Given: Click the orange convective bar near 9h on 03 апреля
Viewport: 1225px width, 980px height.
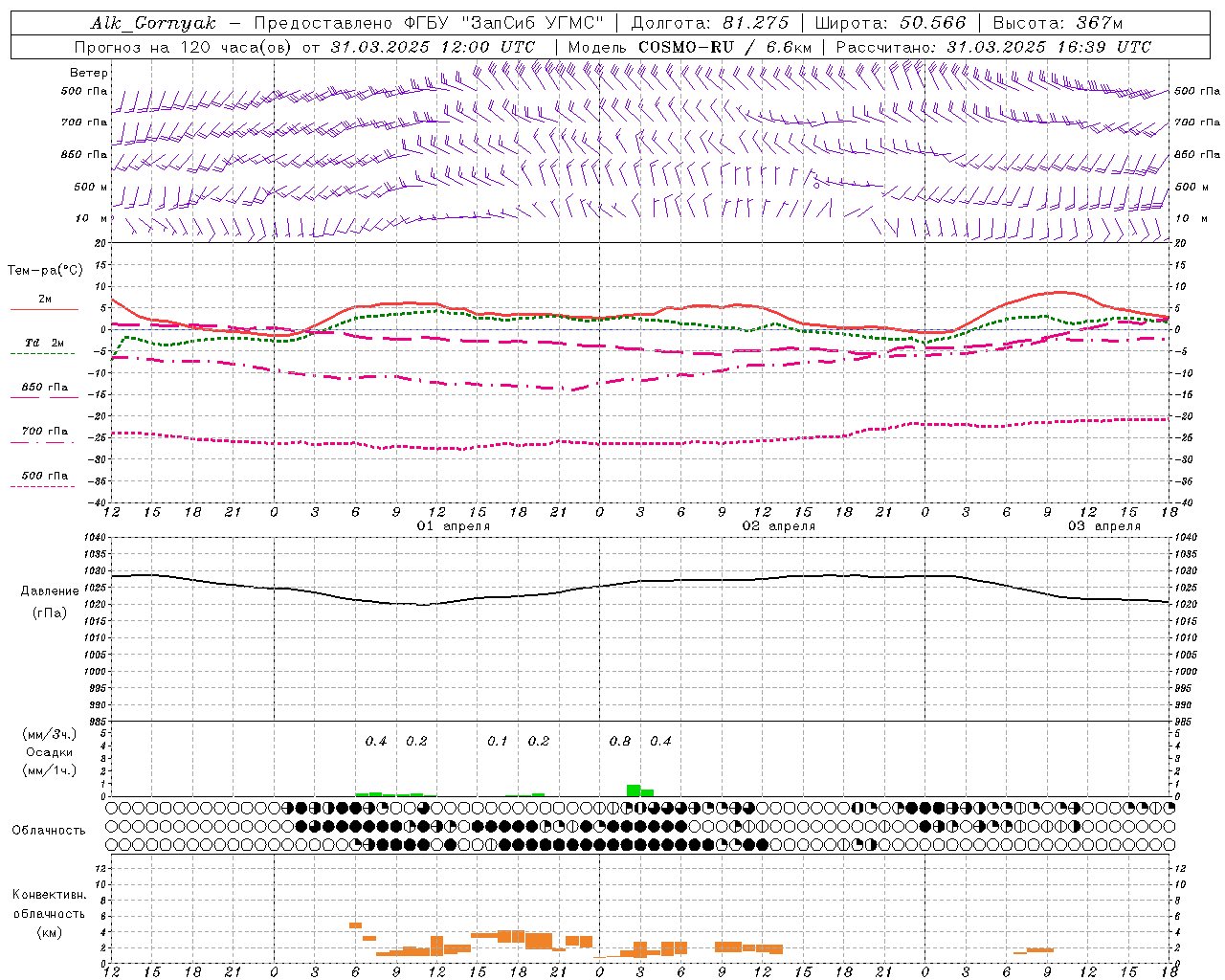Looking at the screenshot, I should click(1040, 950).
